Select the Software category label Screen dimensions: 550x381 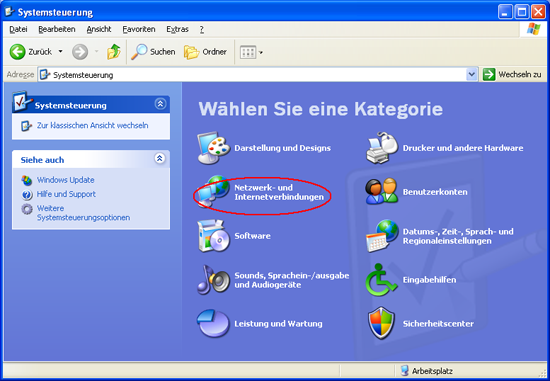(253, 236)
